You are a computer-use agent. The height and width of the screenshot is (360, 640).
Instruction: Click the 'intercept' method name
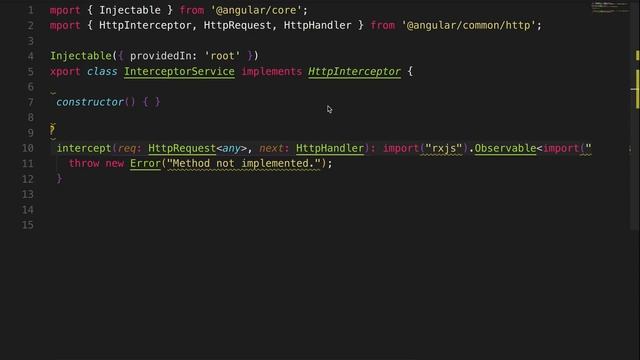point(84,148)
